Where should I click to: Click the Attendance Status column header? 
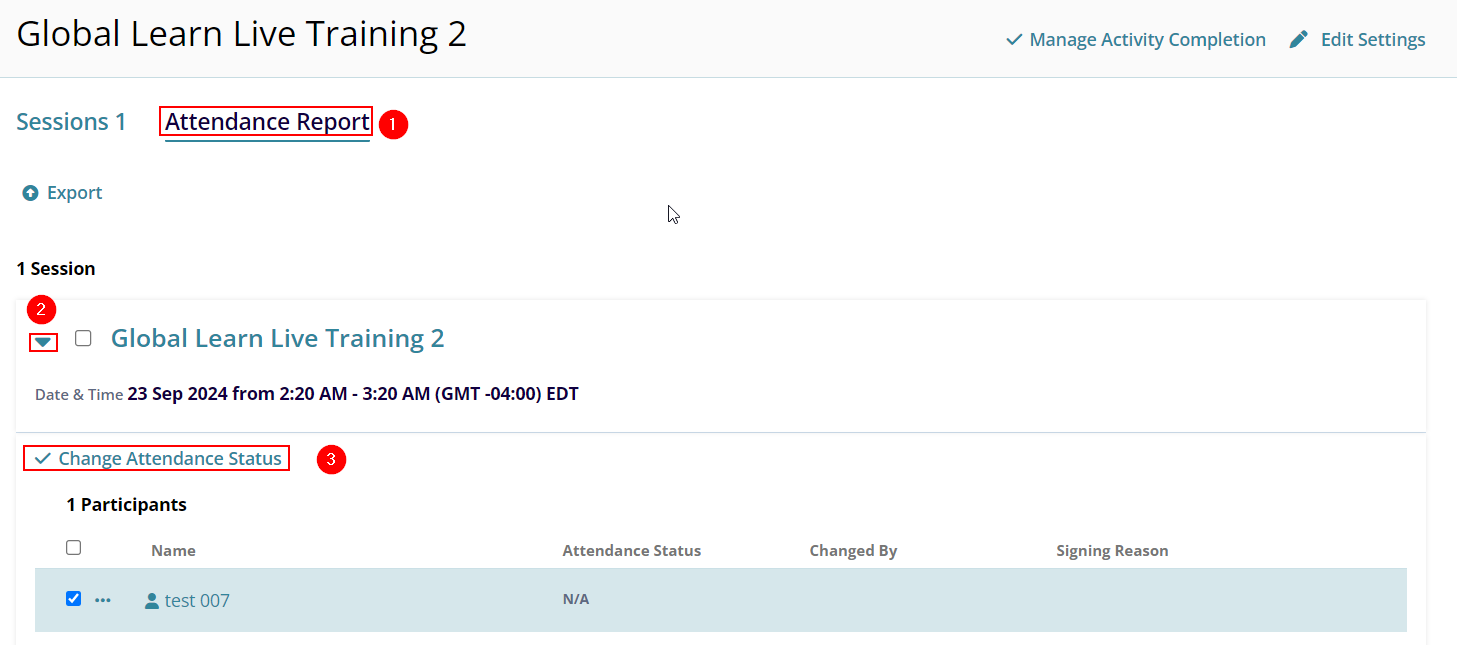(x=631, y=551)
